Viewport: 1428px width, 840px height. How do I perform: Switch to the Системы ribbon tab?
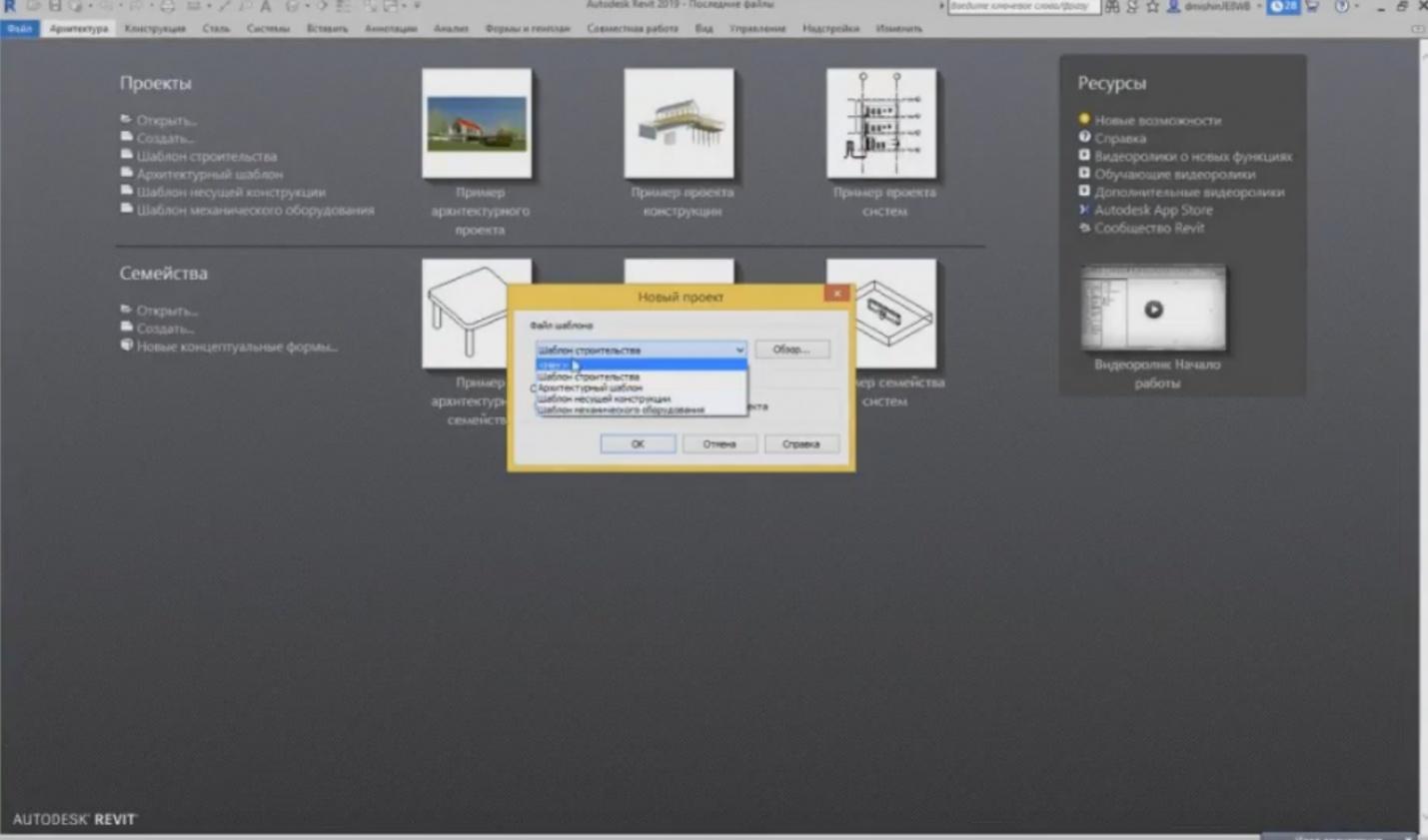pos(268,28)
